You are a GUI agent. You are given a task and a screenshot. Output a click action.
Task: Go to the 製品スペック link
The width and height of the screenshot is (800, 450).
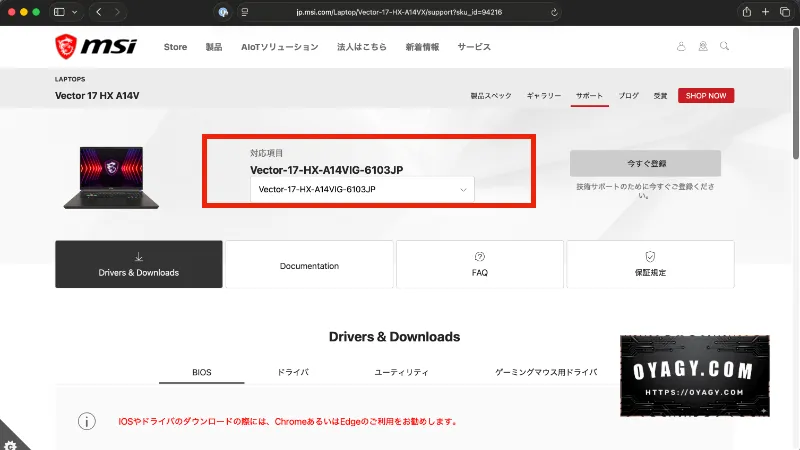[491, 96]
